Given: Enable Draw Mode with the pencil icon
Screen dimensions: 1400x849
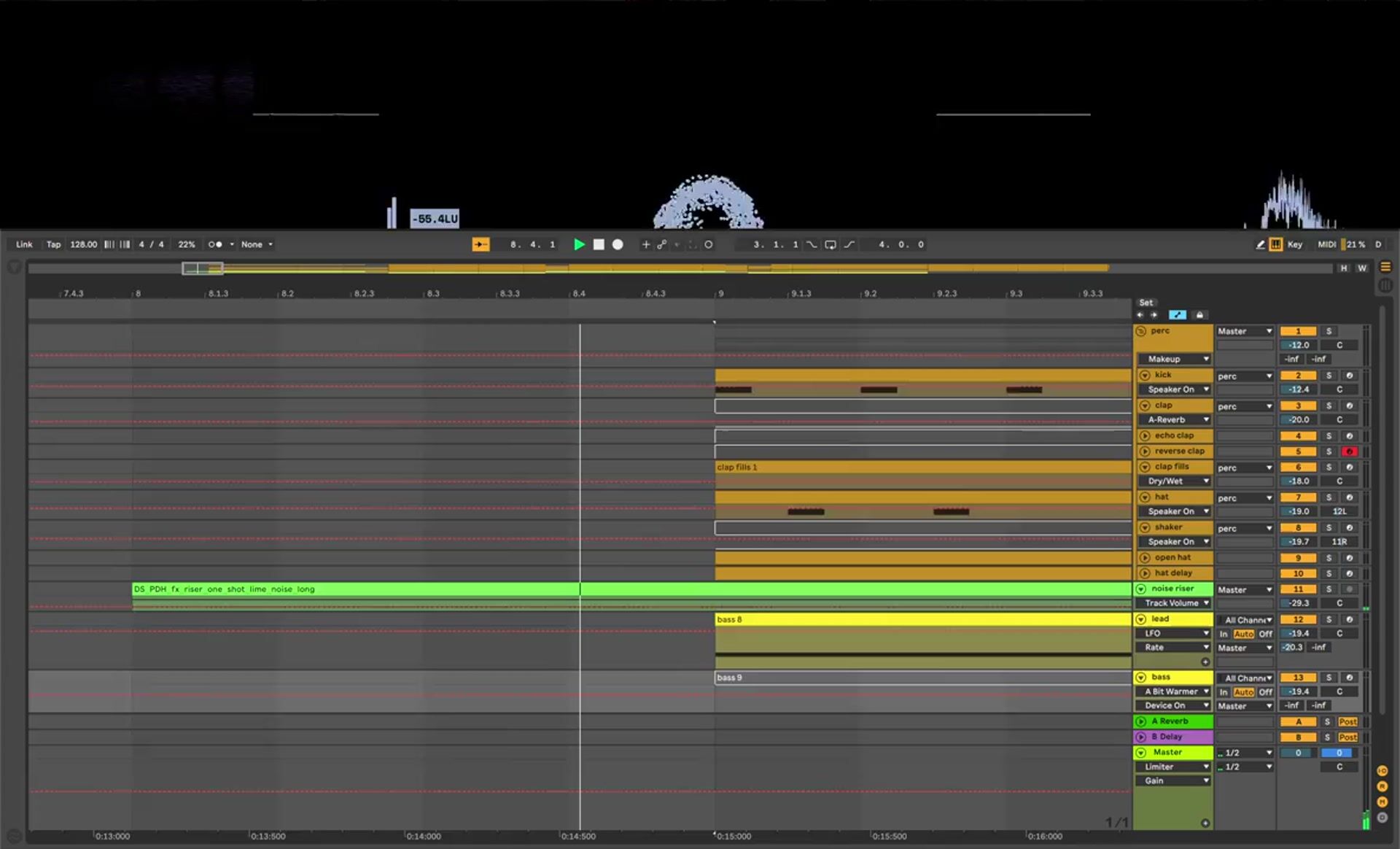Looking at the screenshot, I should click(x=1260, y=244).
